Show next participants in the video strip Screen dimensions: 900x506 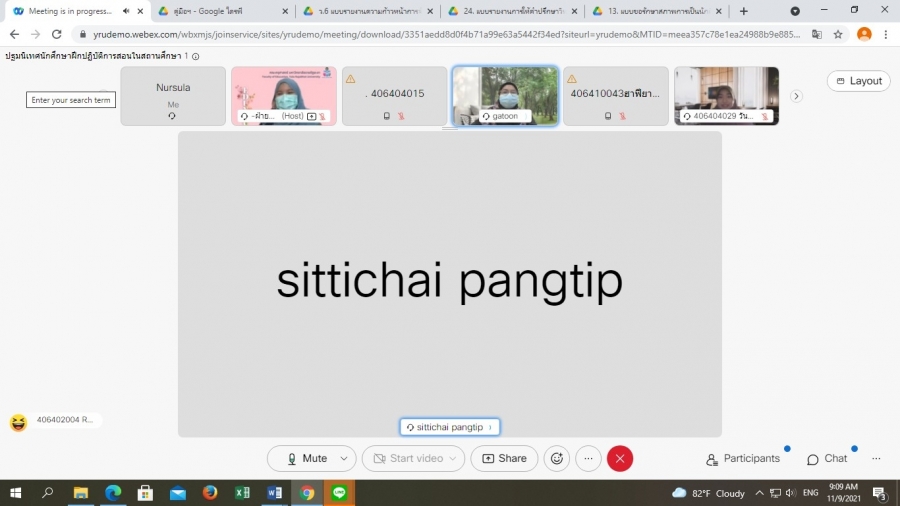pyautogui.click(x=796, y=96)
